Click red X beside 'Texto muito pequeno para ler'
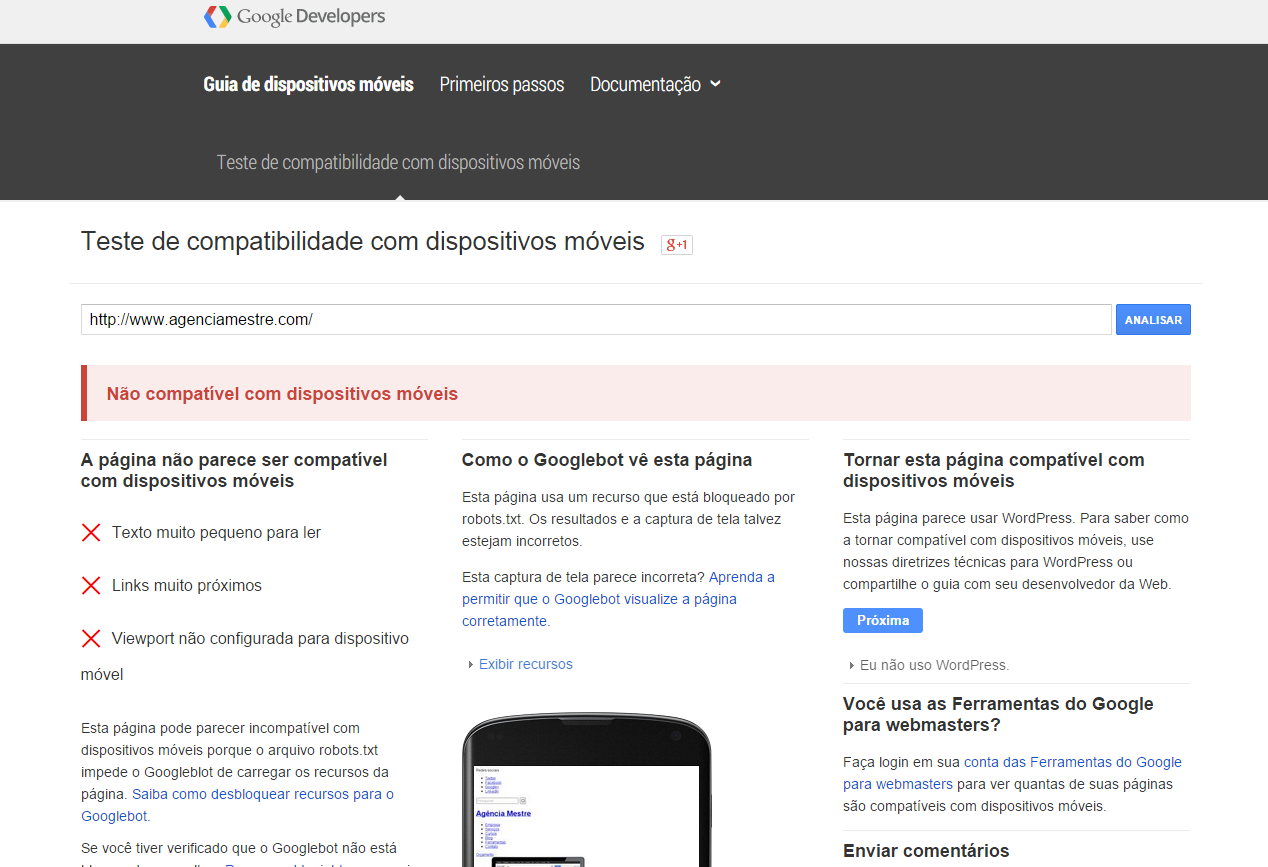Viewport: 1268px width, 867px height. [x=91, y=533]
